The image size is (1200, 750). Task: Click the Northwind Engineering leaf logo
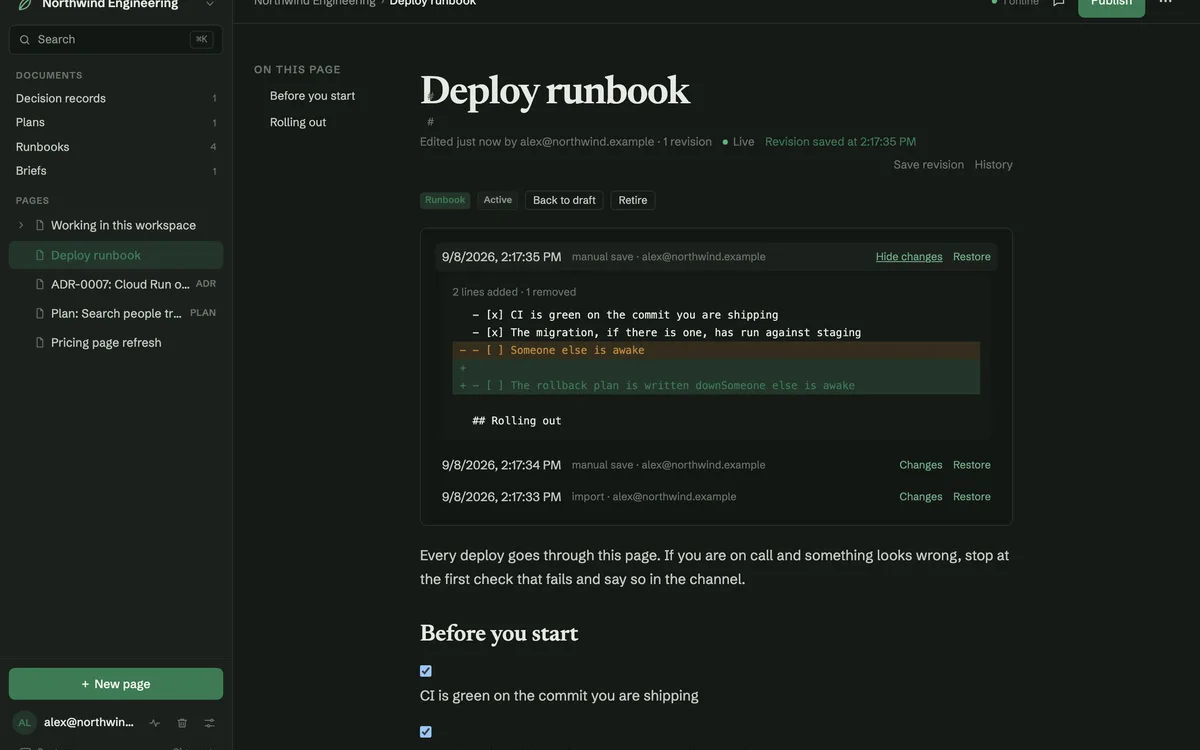click(25, 4)
